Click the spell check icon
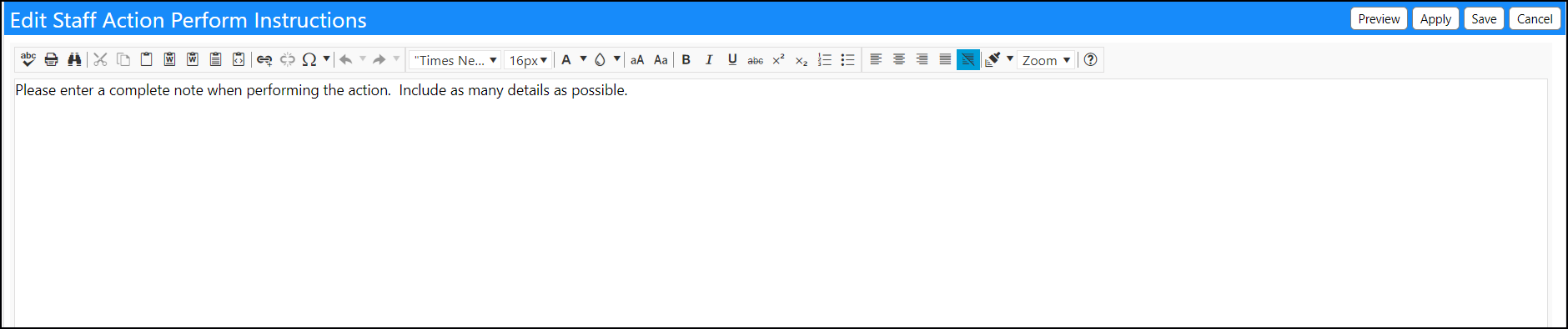Screen dimensions: 1568x329 click(x=28, y=59)
